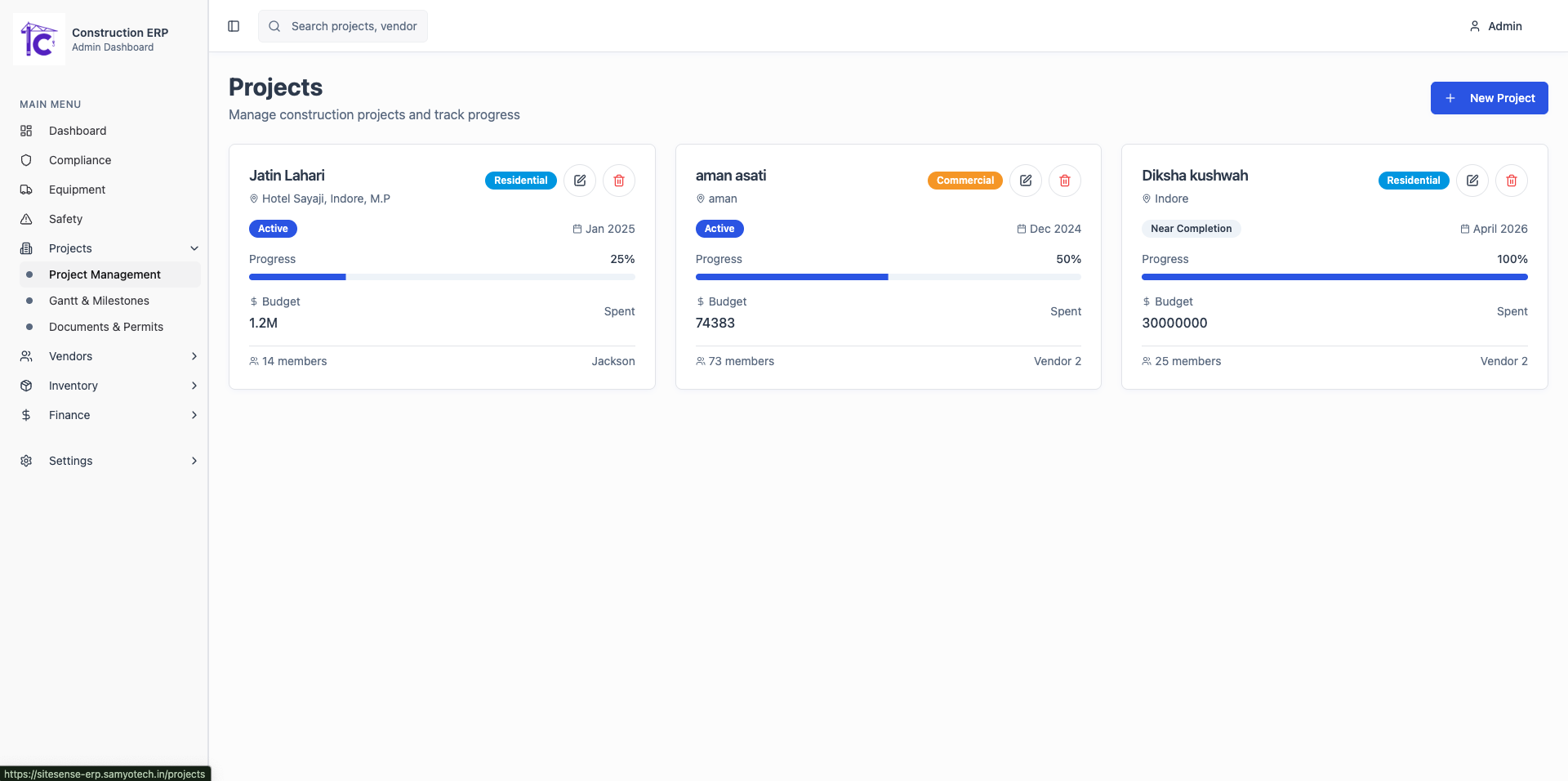The width and height of the screenshot is (1568, 781).
Task: Click aman asati progress bar
Action: click(888, 277)
